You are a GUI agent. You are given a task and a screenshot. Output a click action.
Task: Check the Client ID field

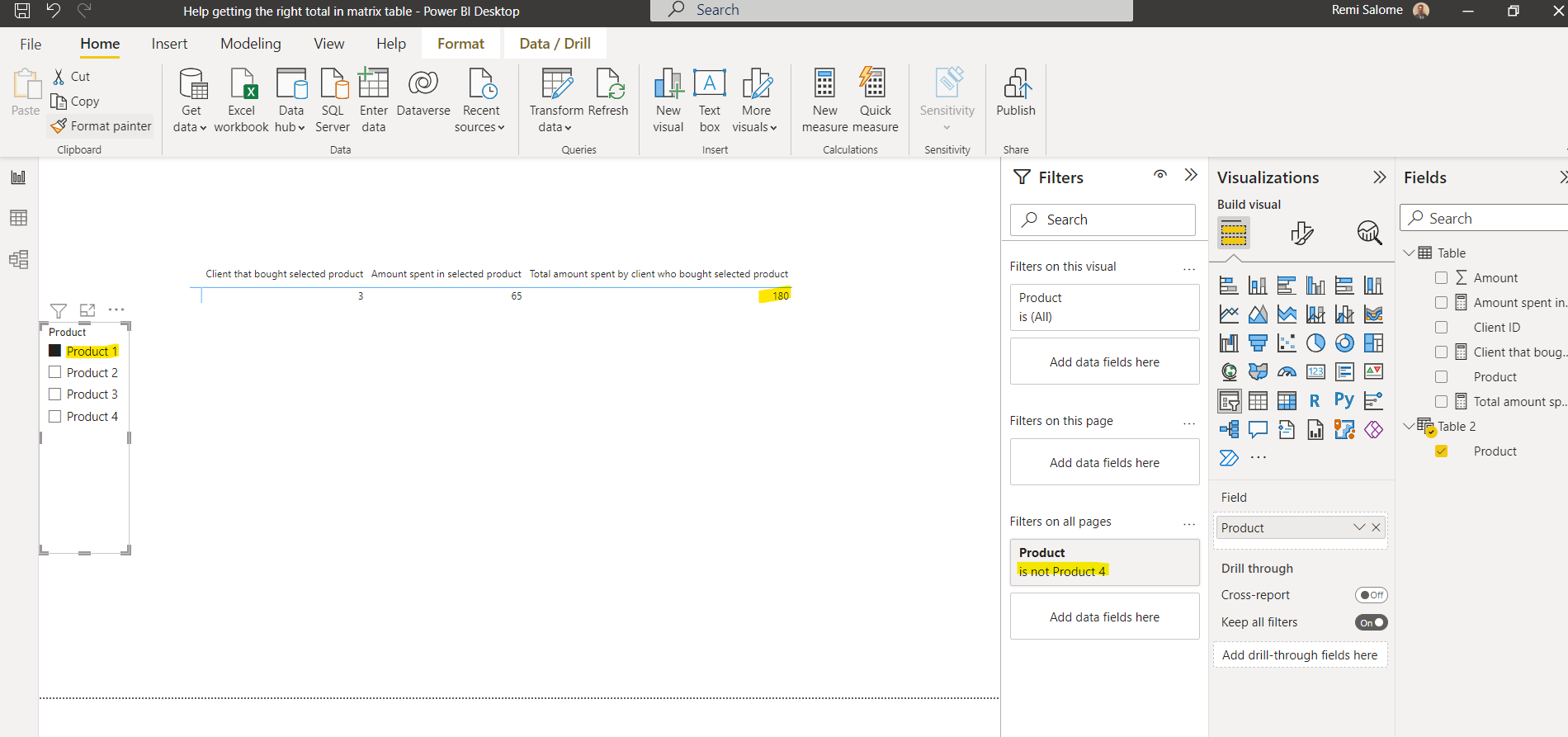click(1441, 328)
